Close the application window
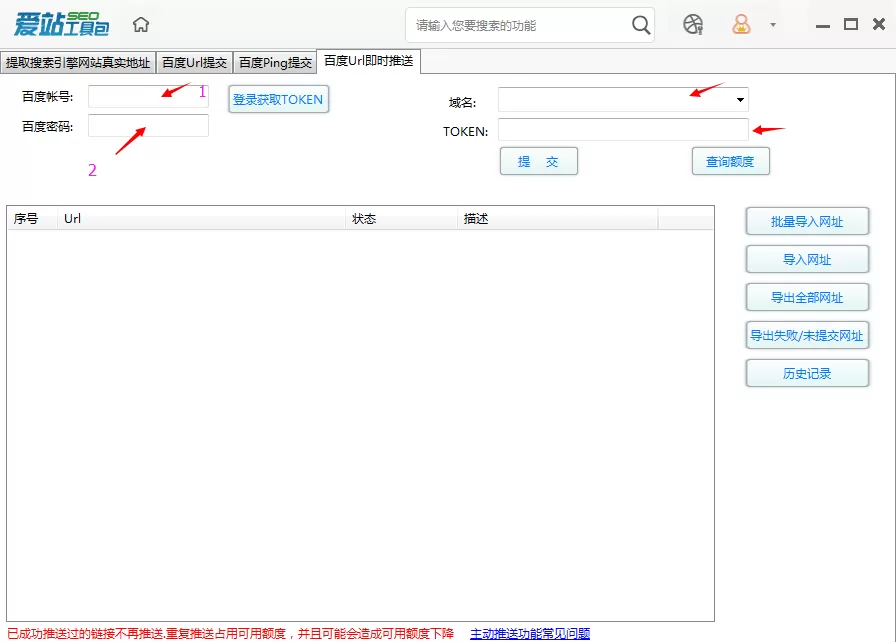Image resolution: width=896 pixels, height=642 pixels. [879, 24]
